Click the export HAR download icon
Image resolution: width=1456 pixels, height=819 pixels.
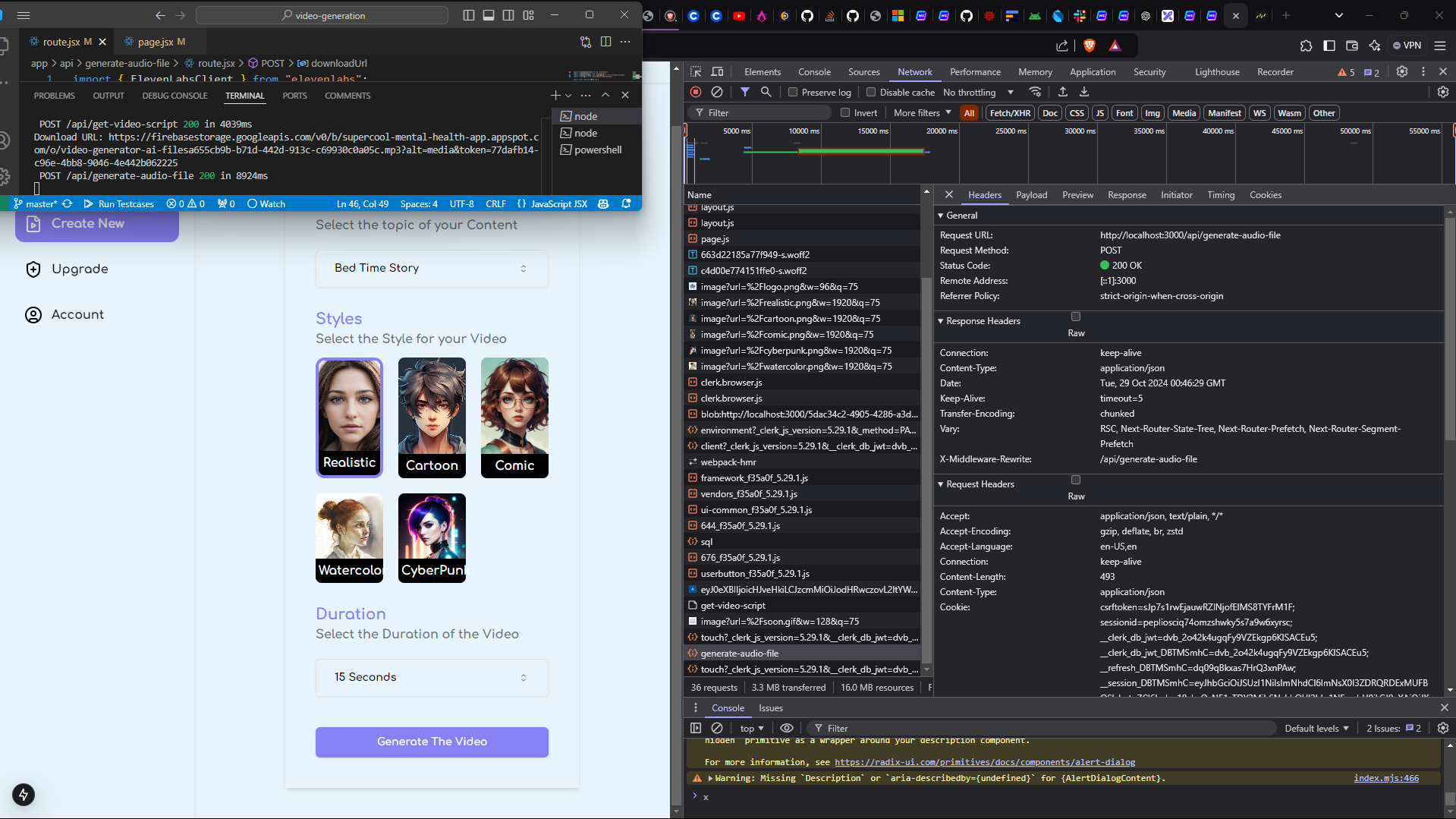click(x=1084, y=92)
